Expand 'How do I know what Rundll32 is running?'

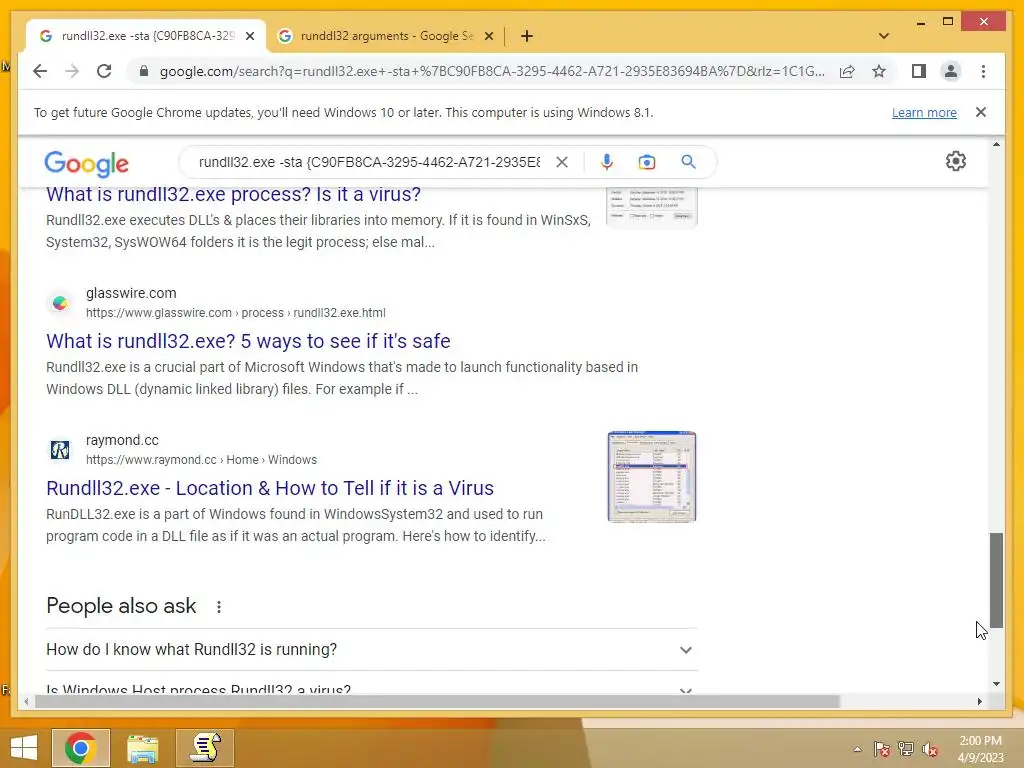click(x=372, y=650)
